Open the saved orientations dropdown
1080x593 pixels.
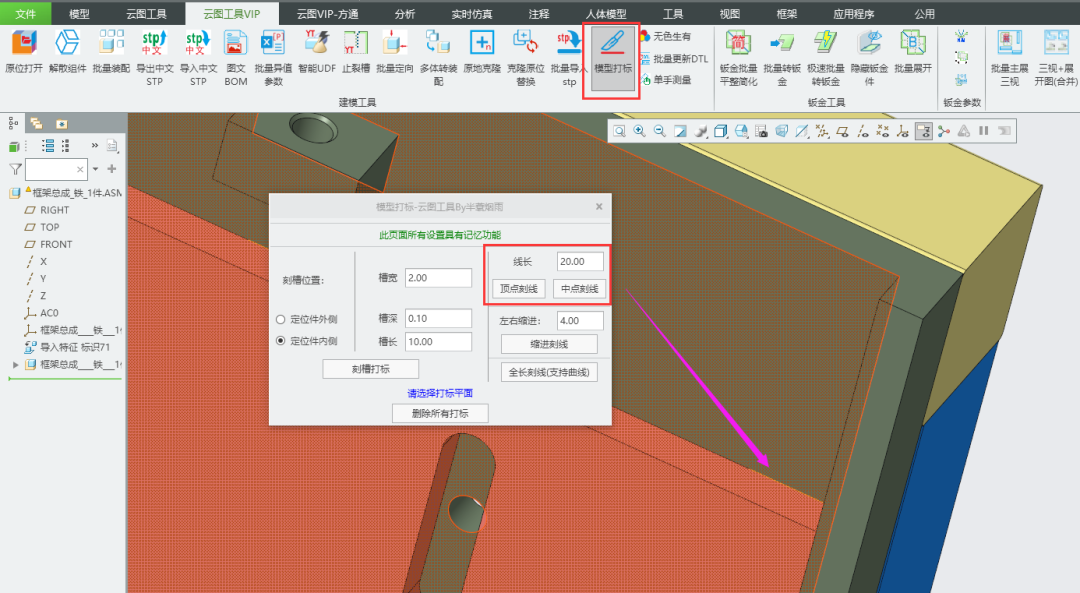tap(741, 131)
